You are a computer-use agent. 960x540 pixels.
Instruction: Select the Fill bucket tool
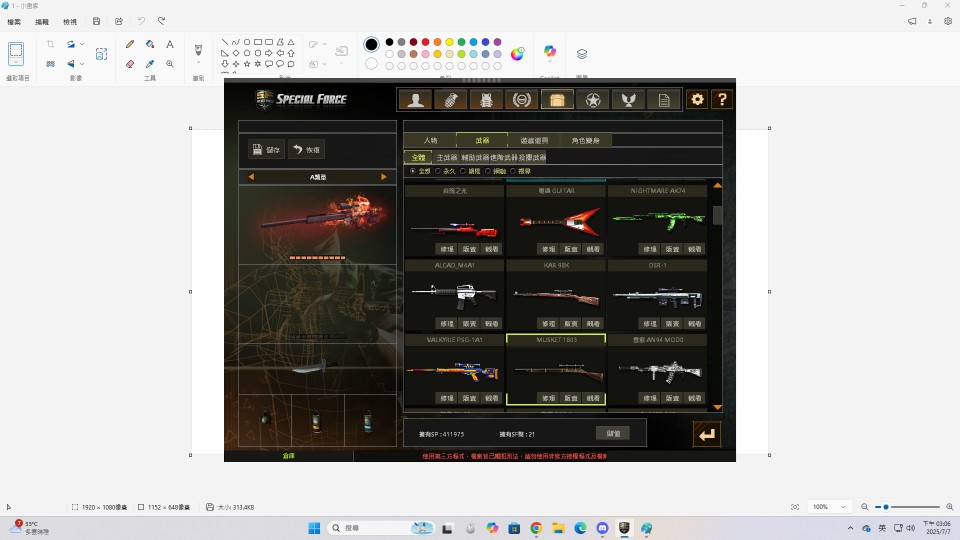(x=150, y=44)
